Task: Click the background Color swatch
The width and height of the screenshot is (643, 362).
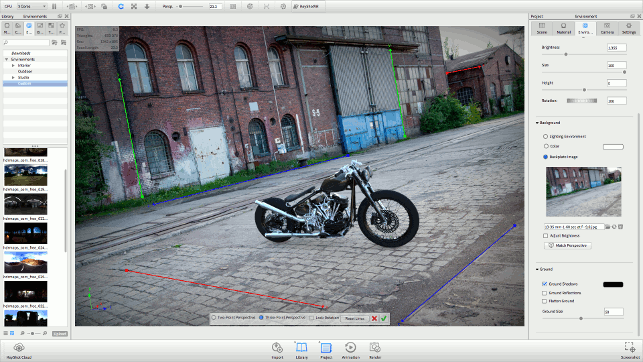Action: click(613, 146)
